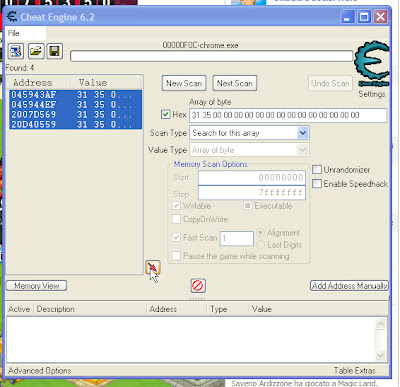400x387 pixels.
Task: Minimize the Cheat Engine window
Action: (x=347, y=17)
